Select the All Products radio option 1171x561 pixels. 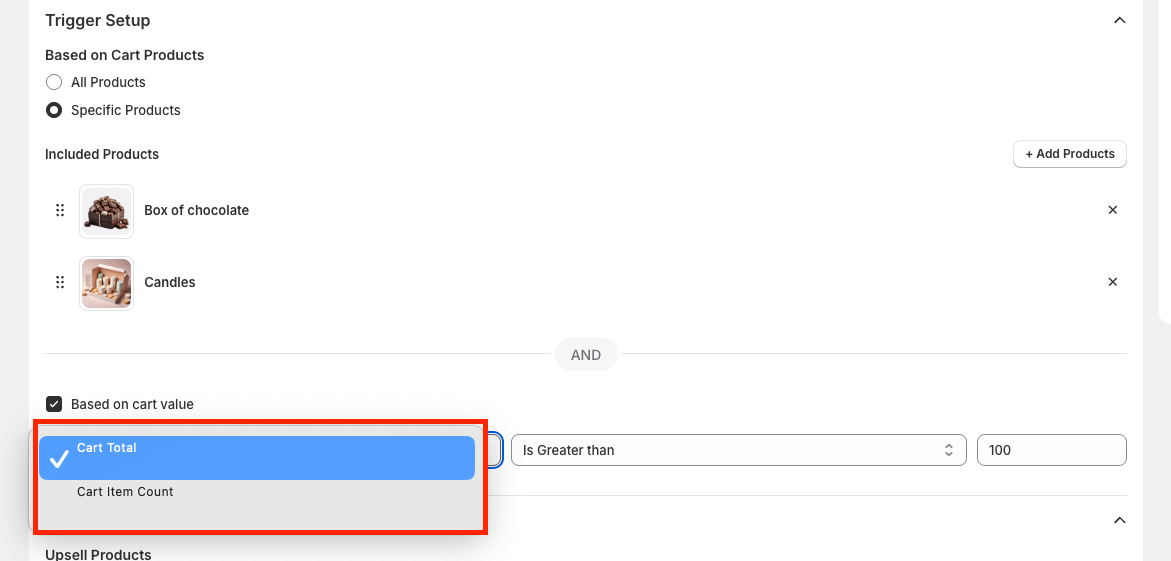pyautogui.click(x=54, y=82)
